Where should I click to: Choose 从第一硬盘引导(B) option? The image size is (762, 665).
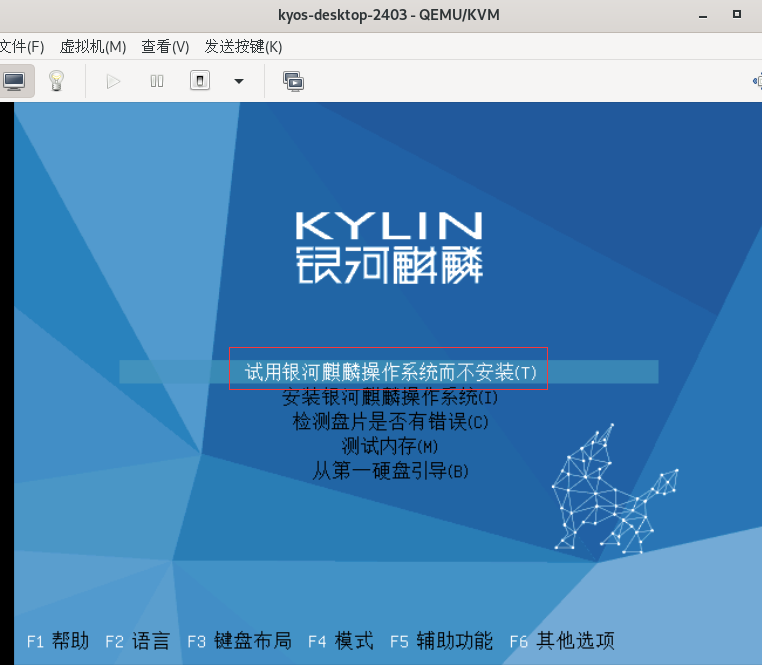390,471
